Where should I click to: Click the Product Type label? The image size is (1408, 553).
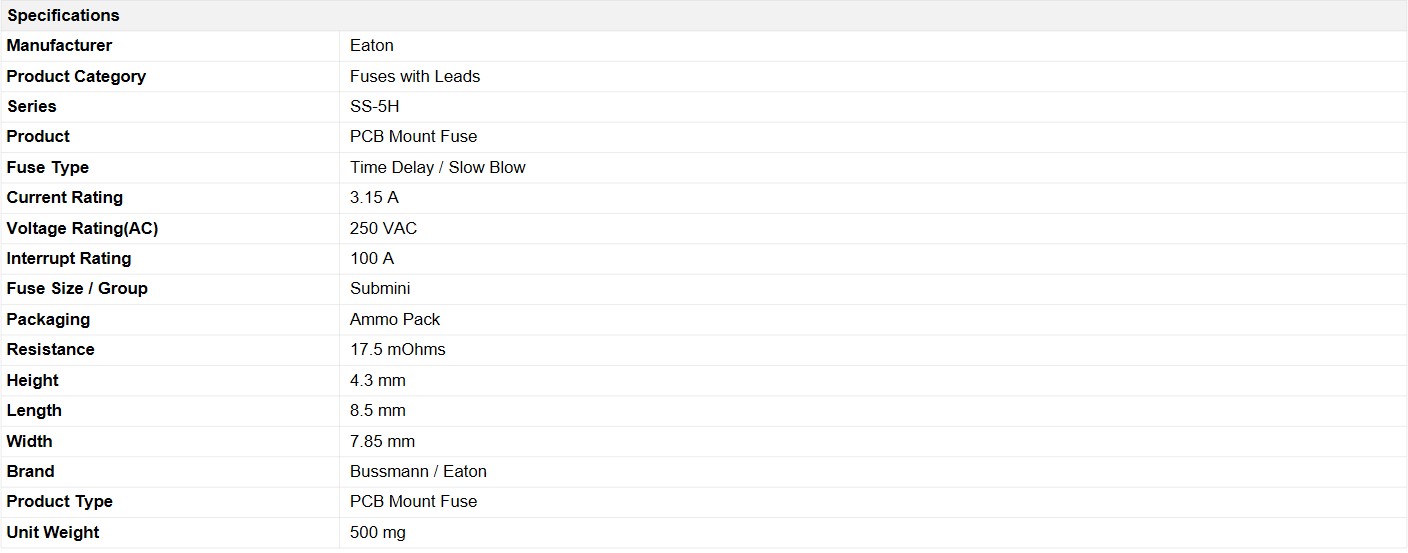click(60, 501)
